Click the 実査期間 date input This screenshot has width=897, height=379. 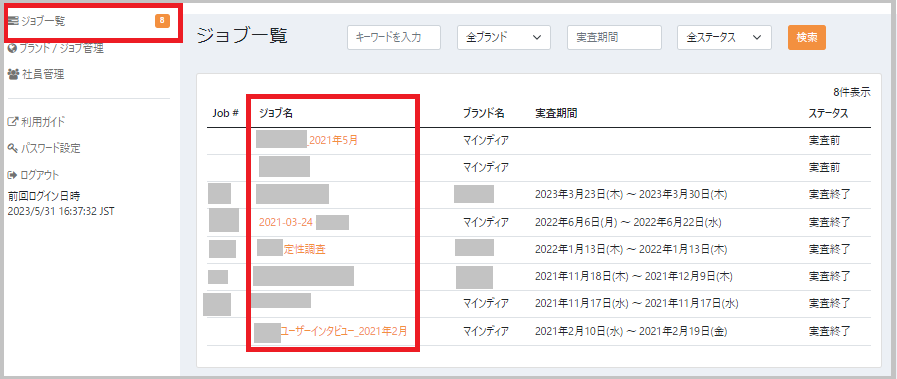614,38
